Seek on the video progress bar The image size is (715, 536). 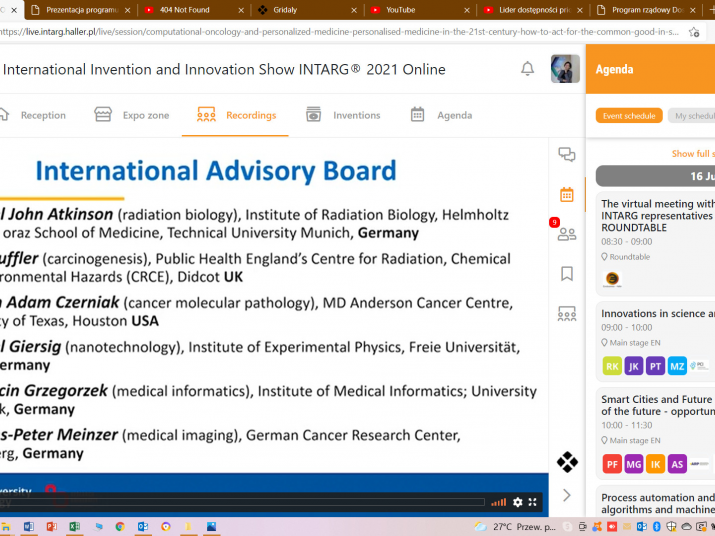point(240,502)
